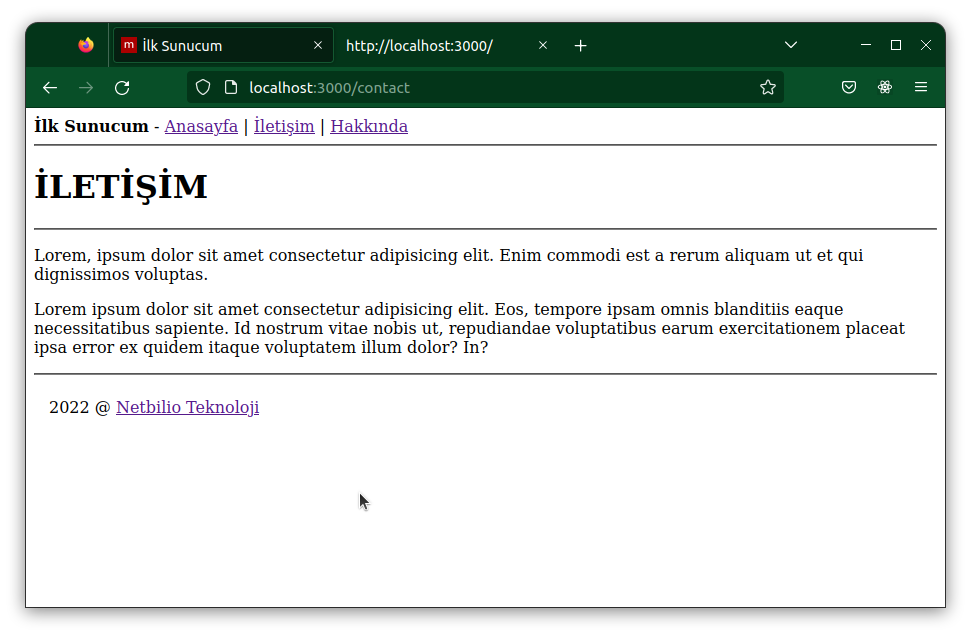Close the Firefox window
The width and height of the screenshot is (971, 636).
click(x=926, y=45)
